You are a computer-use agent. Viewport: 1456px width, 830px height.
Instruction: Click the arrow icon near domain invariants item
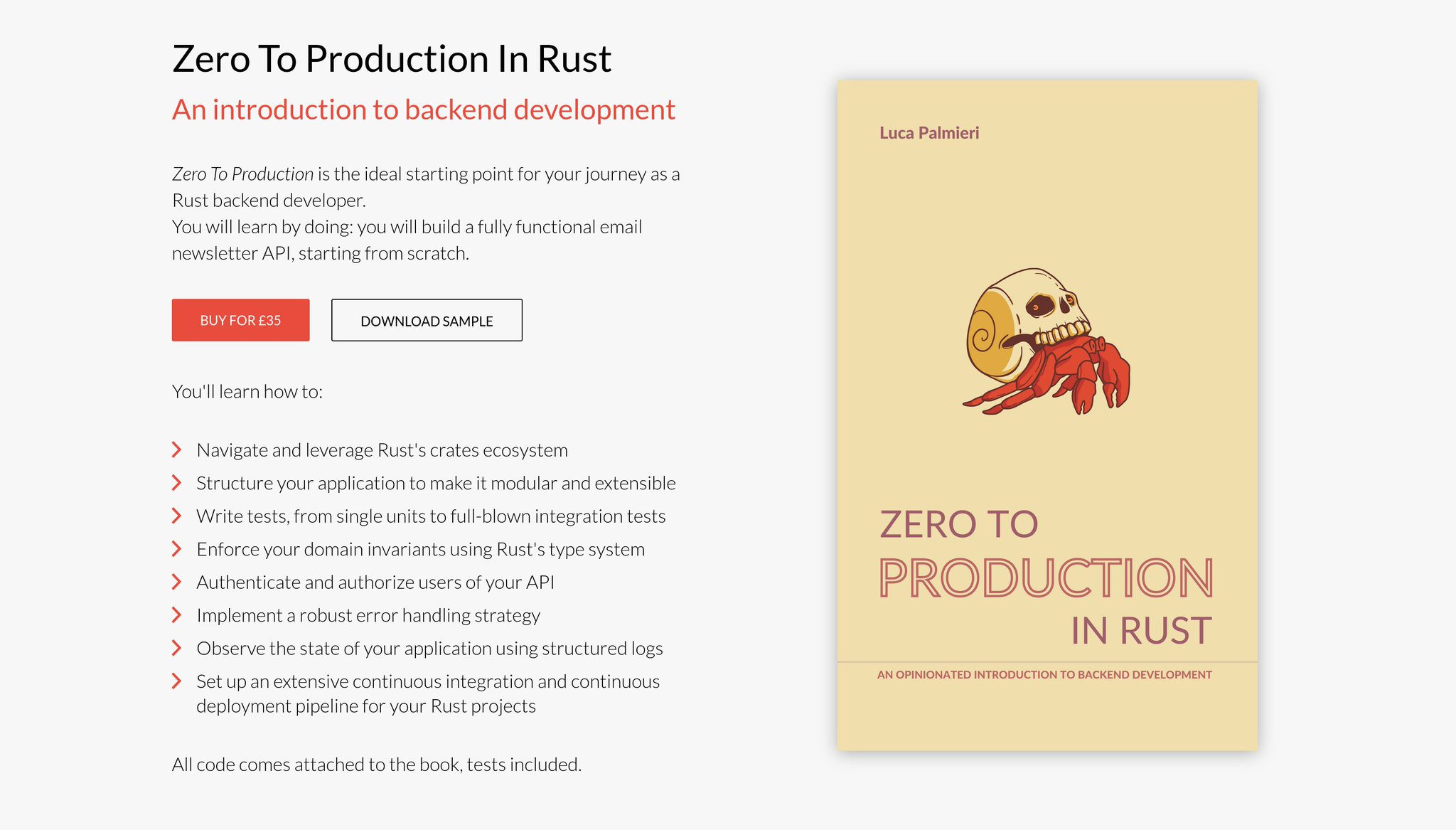click(176, 548)
